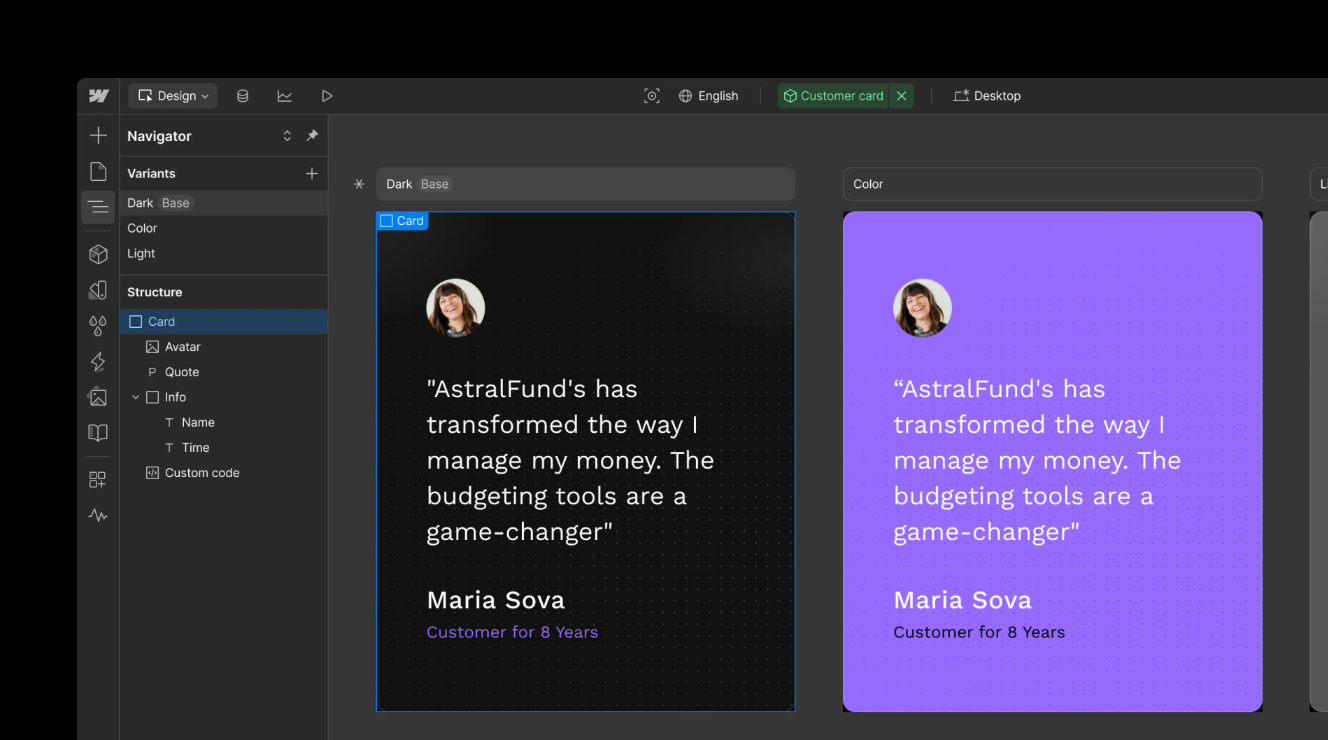Select the Dark Base variant row

point(224,203)
